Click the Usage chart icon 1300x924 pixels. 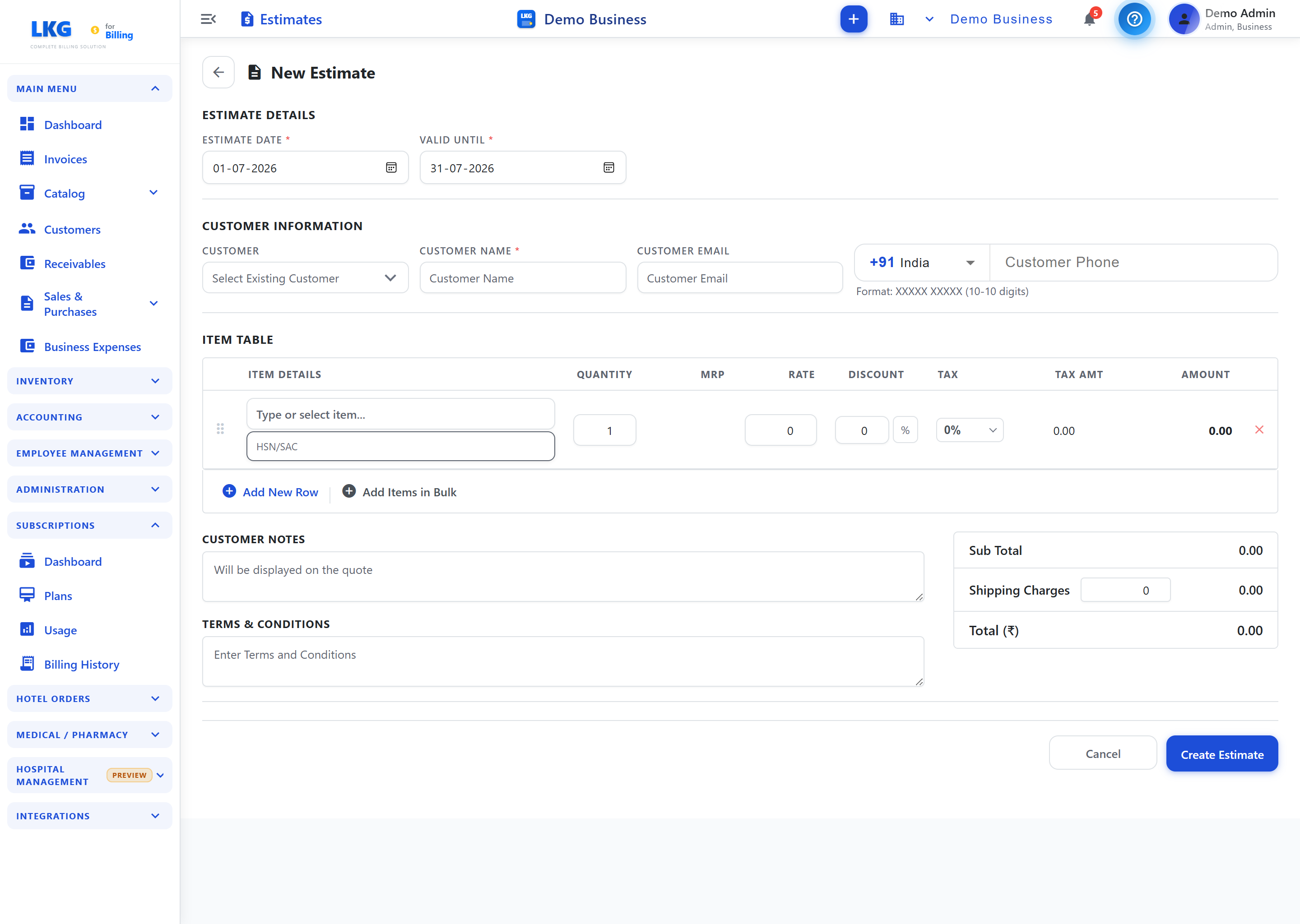pyautogui.click(x=27, y=629)
